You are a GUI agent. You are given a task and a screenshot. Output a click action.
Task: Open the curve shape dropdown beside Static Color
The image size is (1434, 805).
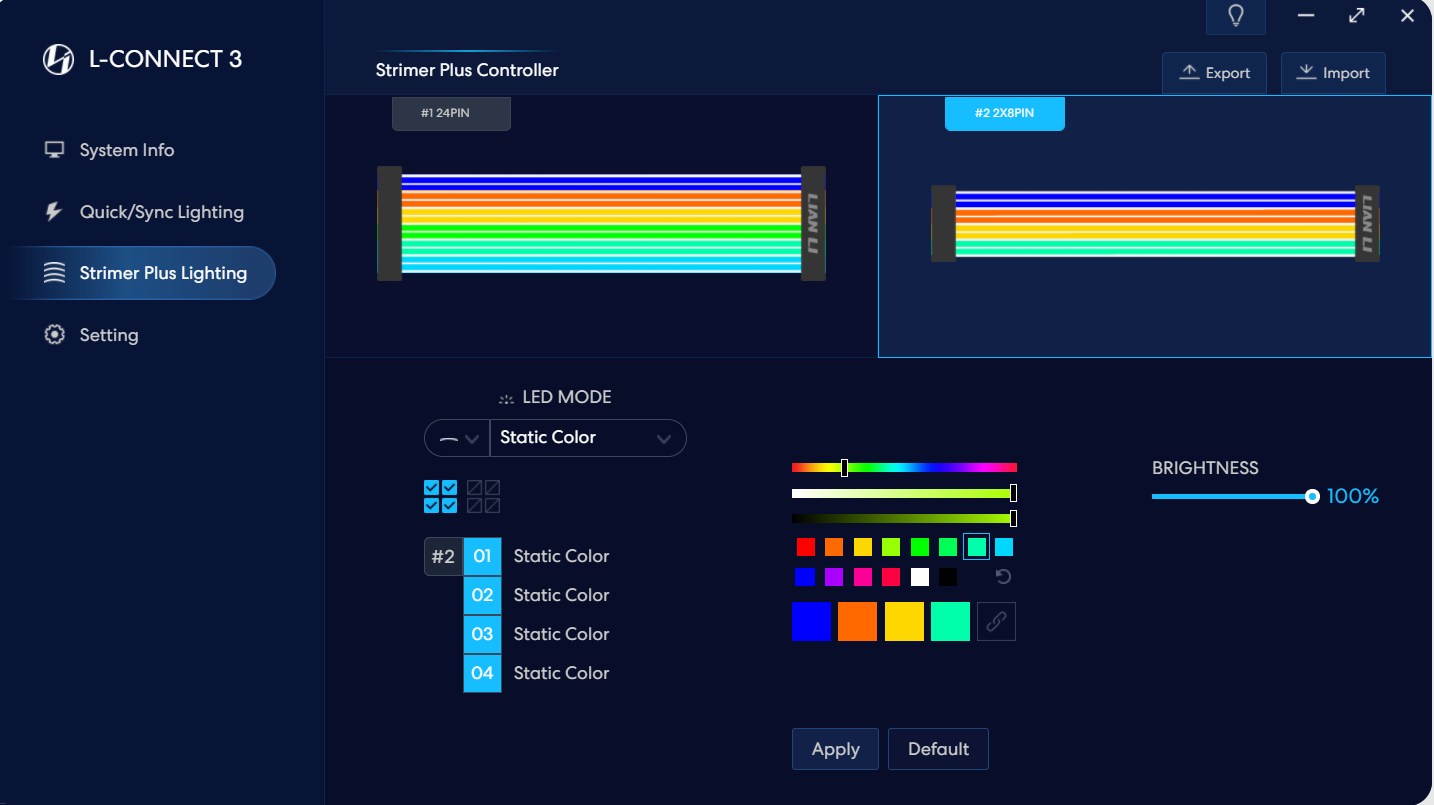tap(458, 438)
